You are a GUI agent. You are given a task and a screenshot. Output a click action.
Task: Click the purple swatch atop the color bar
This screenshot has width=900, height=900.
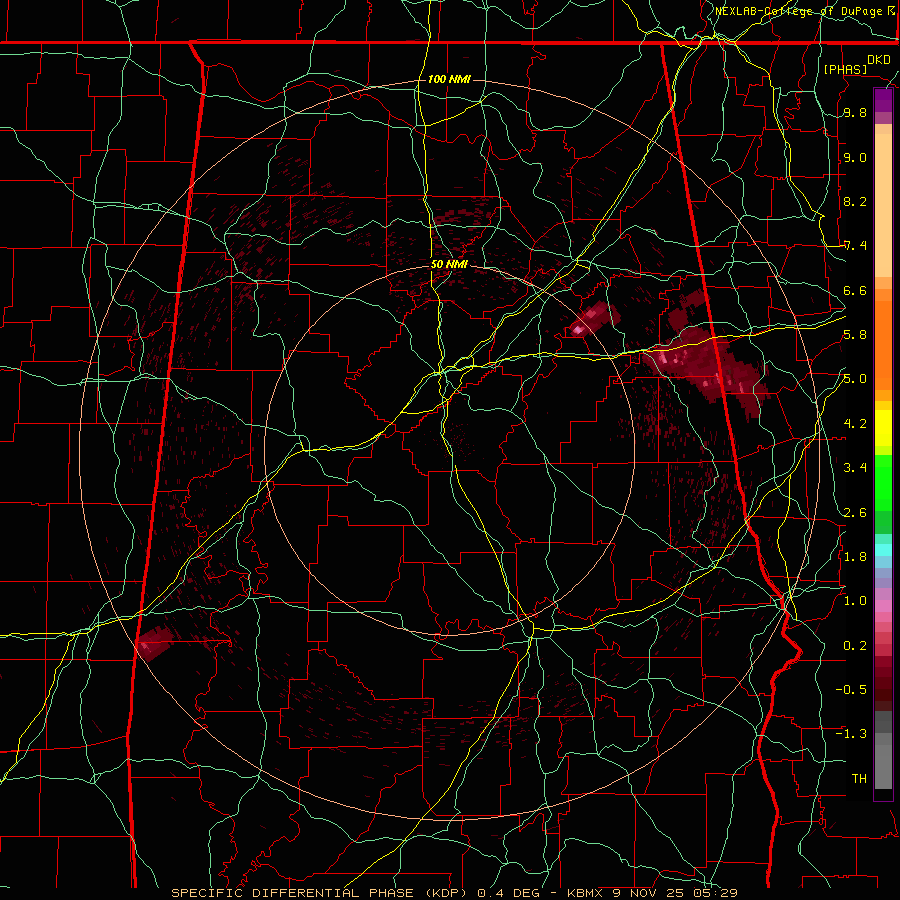pos(883,100)
